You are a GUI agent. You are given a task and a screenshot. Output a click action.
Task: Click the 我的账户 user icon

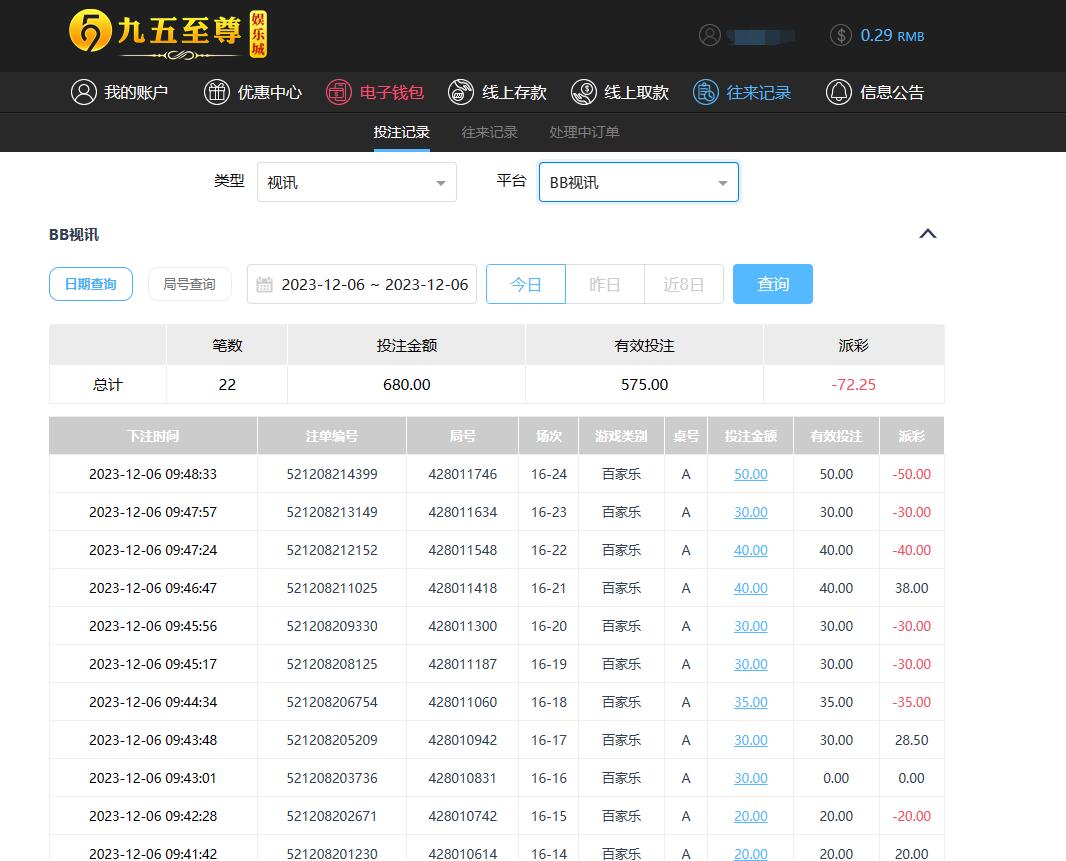[x=83, y=92]
